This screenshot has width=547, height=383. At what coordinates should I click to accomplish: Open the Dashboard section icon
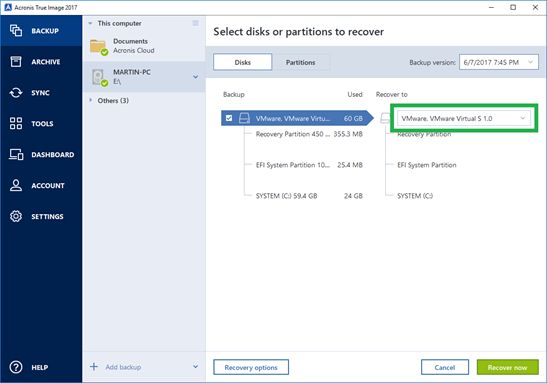coord(16,155)
